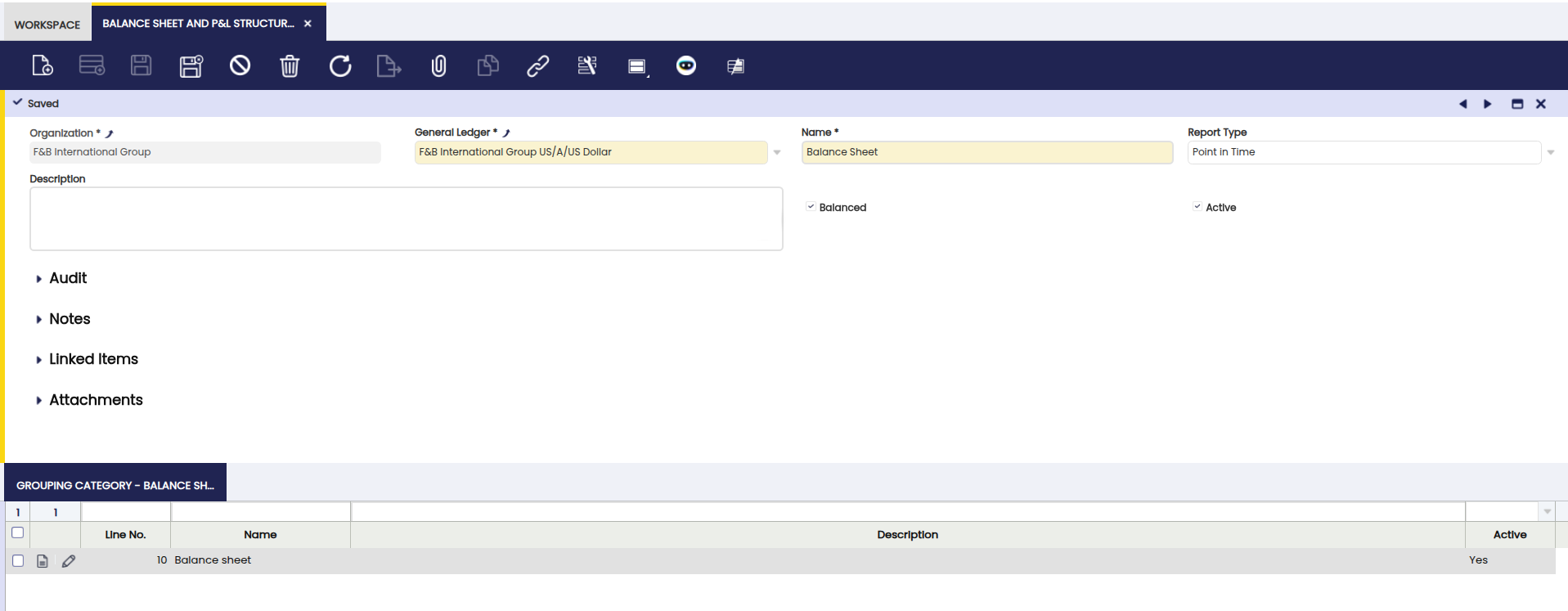This screenshot has width=1568, height=611.
Task: Open form view icon in Balance sheet row
Action: (43, 561)
